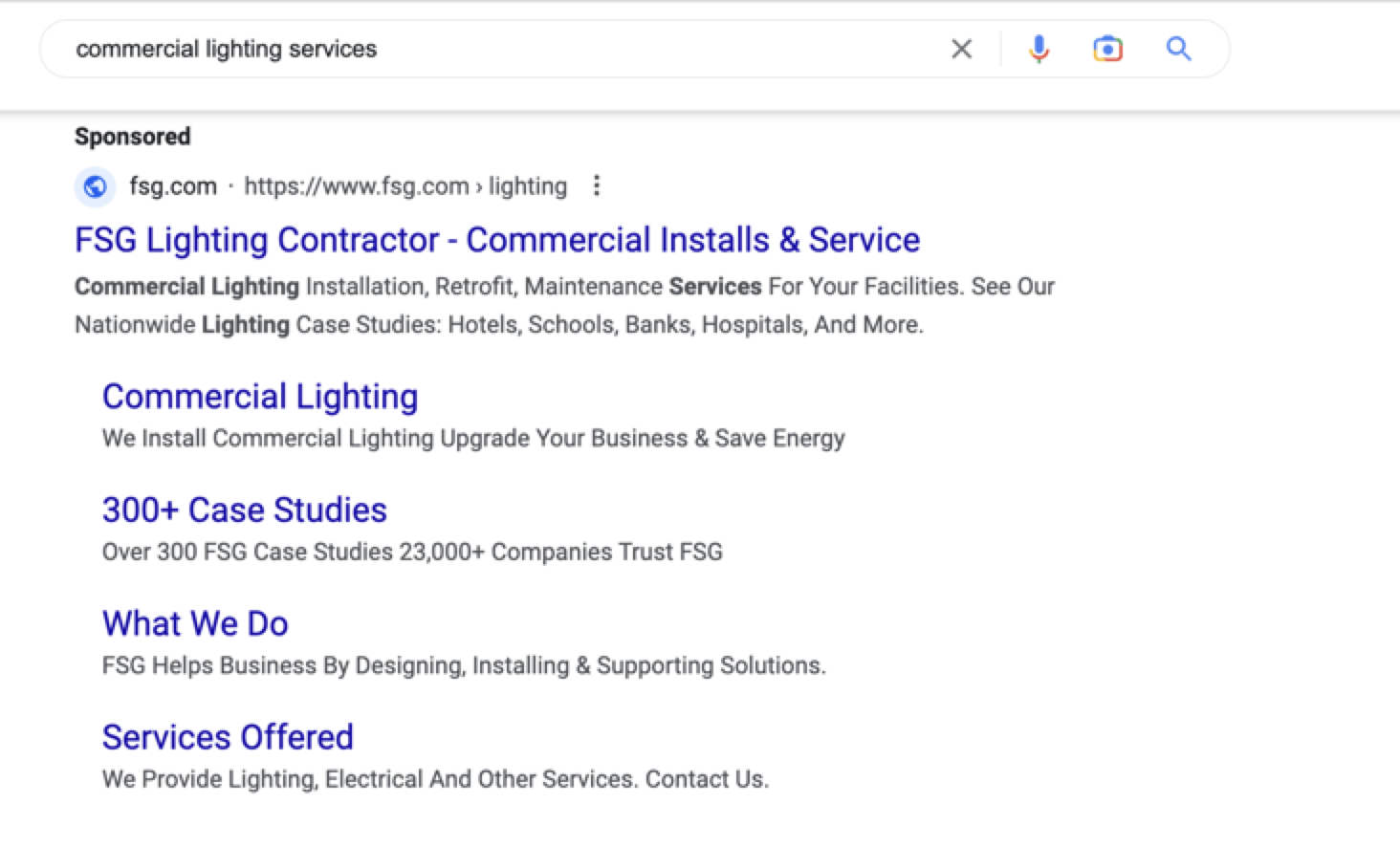Click the blue magnifying glass search icon
Screen dimensions: 1400x847
coord(1178,49)
